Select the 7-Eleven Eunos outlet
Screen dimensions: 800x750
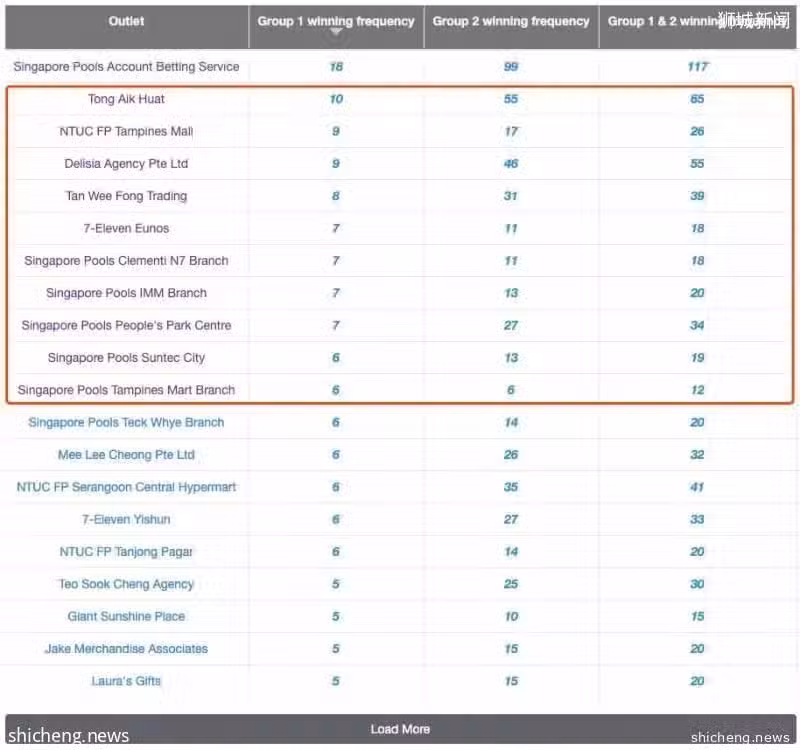pos(127,229)
